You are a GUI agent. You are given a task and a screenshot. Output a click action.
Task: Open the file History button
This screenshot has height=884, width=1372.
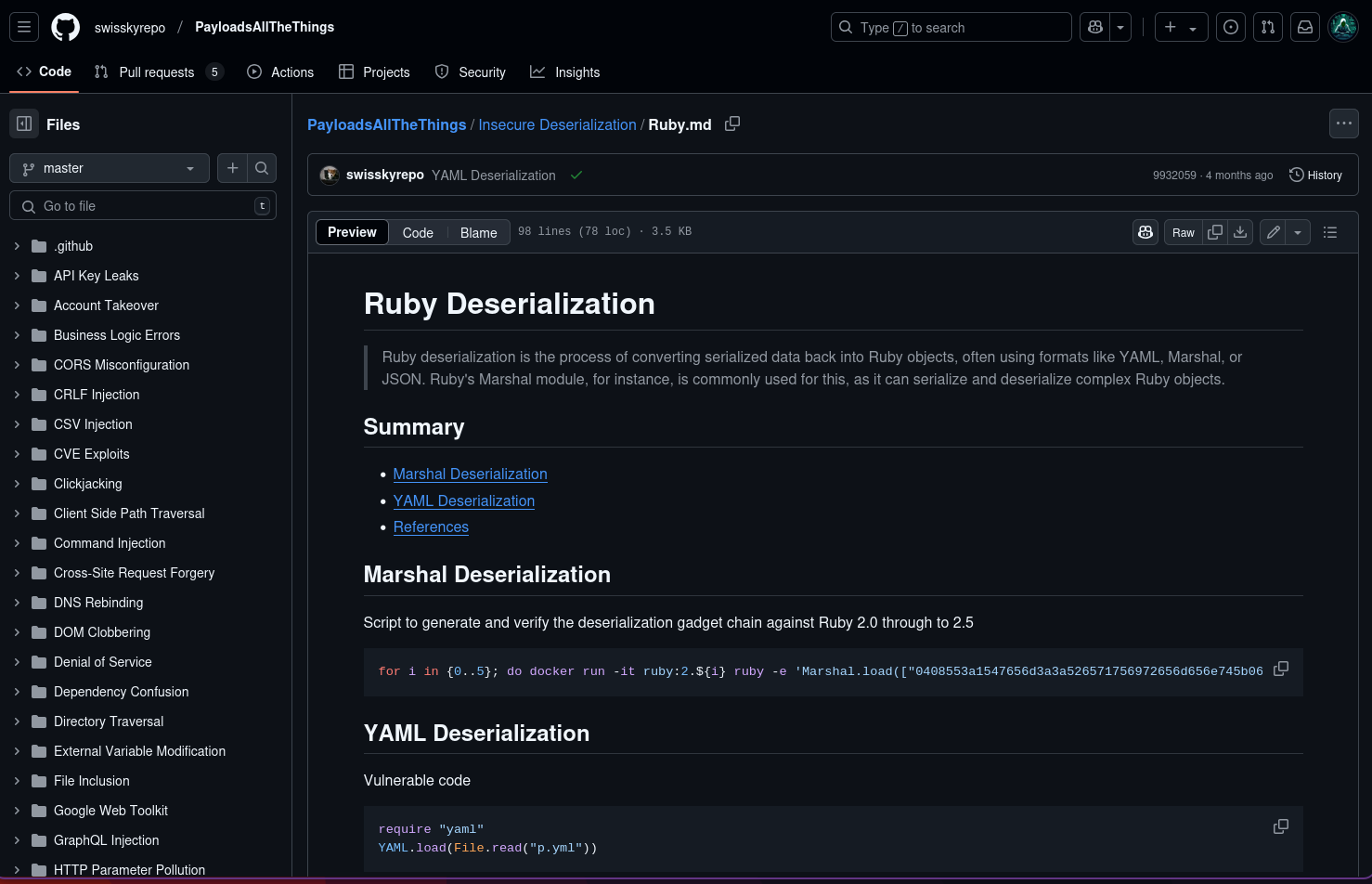(x=1315, y=175)
